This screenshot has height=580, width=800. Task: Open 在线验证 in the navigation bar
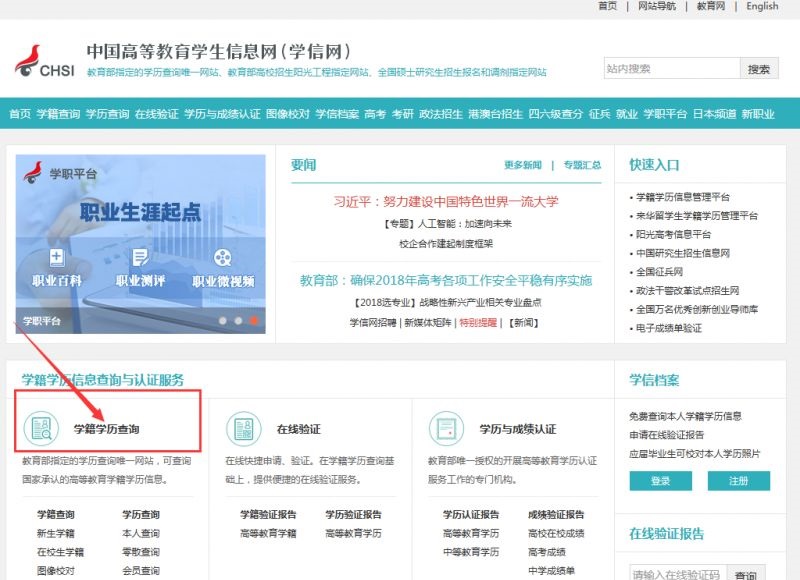click(x=157, y=114)
